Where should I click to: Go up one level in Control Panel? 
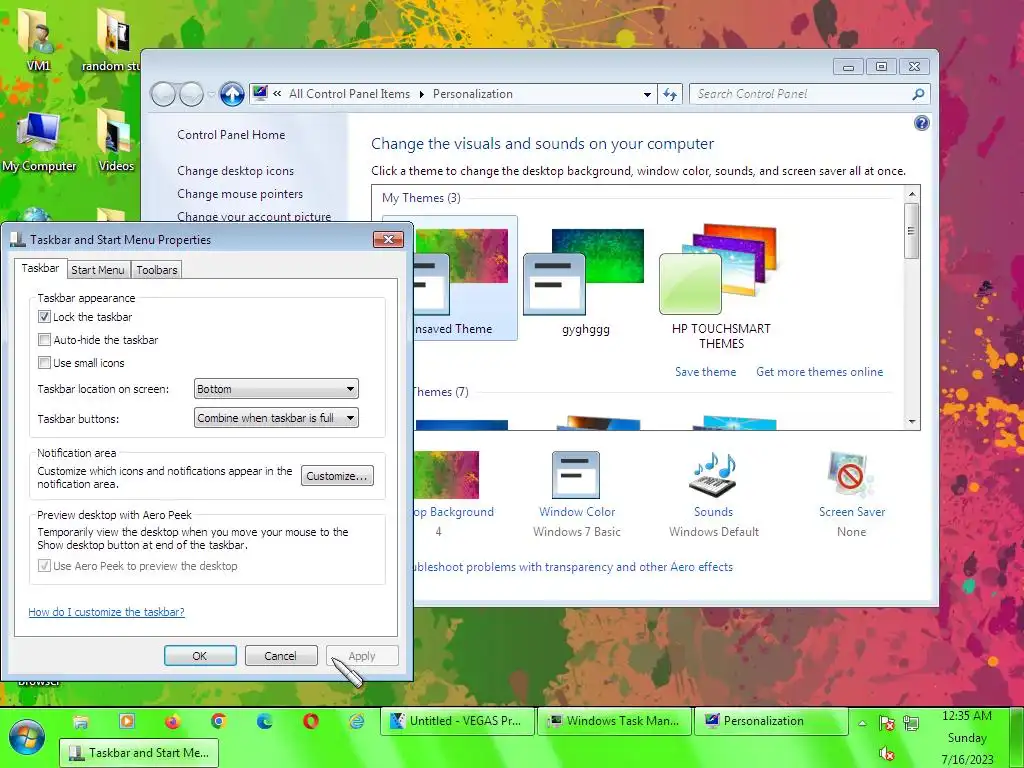[232, 94]
